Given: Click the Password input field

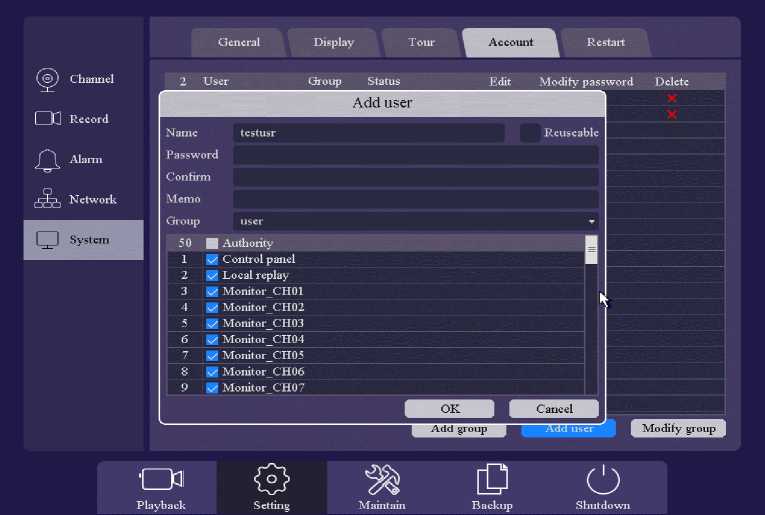Looking at the screenshot, I should [415, 155].
